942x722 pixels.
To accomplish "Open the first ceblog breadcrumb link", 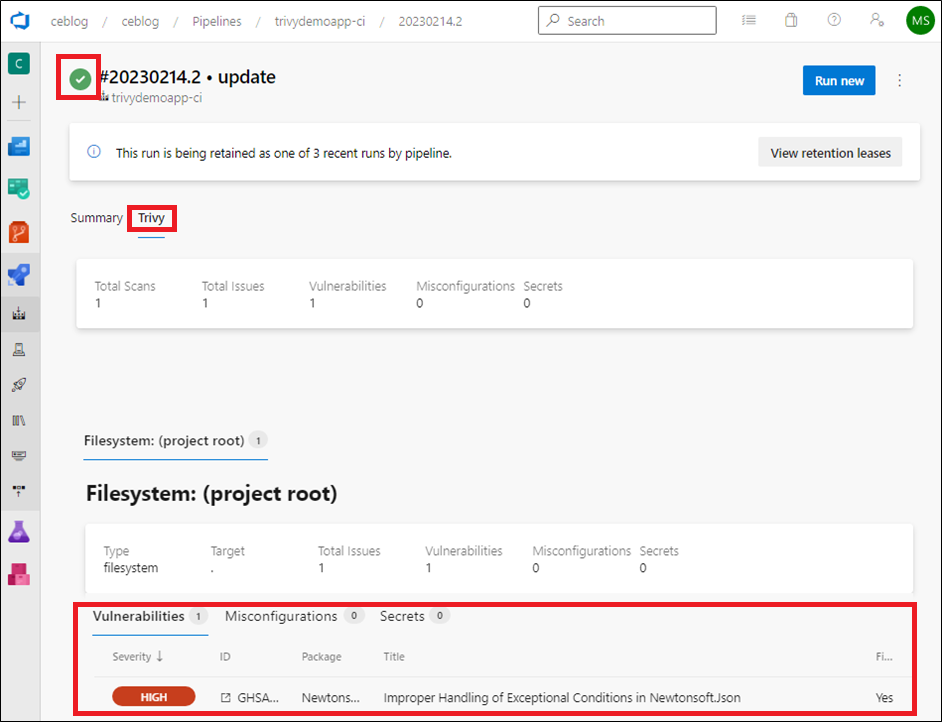I will (69, 22).
